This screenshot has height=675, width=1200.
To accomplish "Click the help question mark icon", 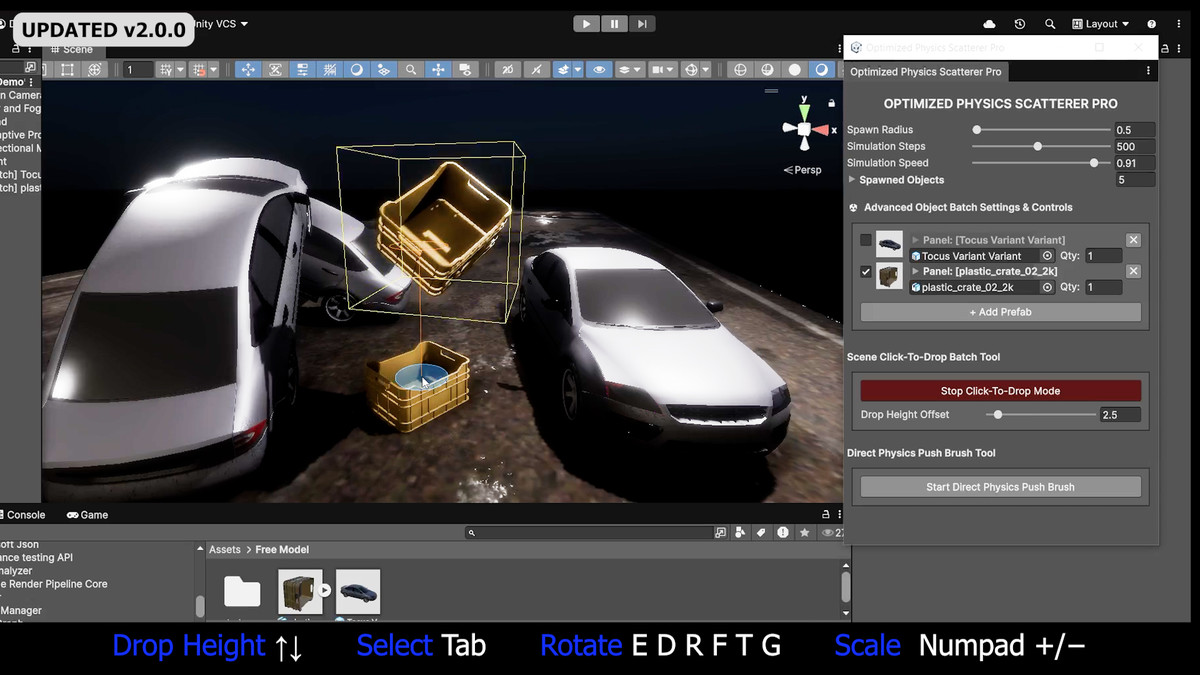I will click(1152, 24).
